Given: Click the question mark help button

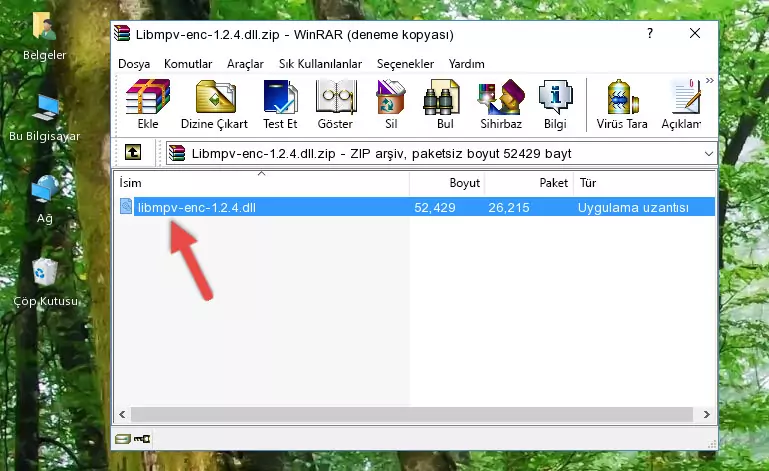Looking at the screenshot, I should [650, 33].
